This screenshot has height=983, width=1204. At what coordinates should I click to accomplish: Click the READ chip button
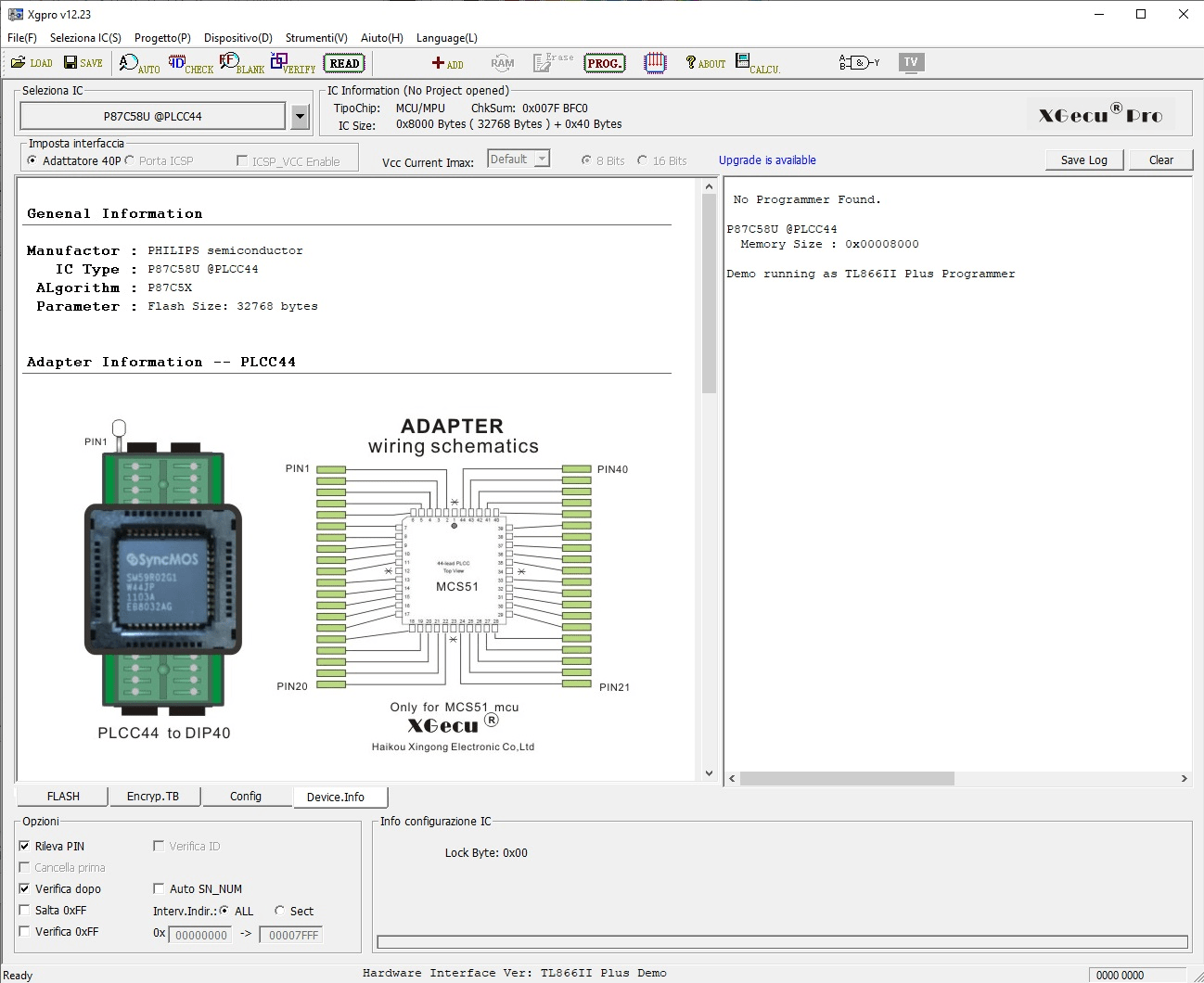[344, 63]
